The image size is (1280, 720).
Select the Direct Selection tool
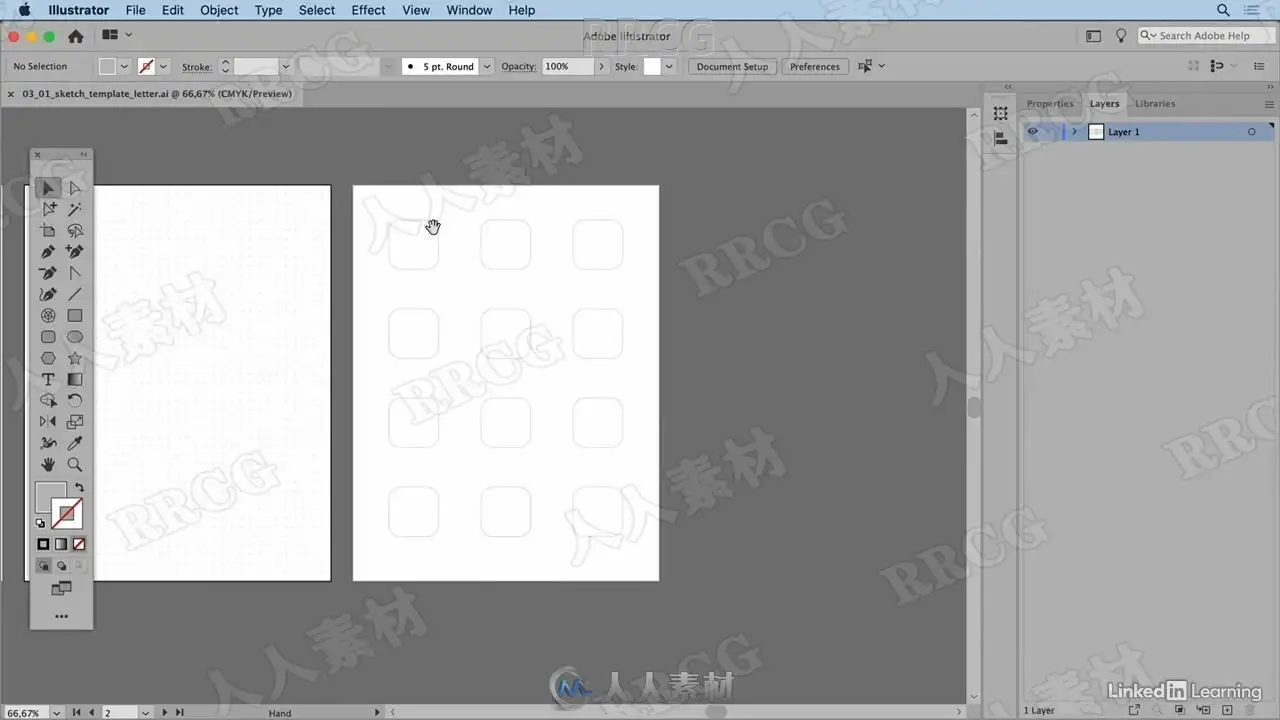[x=75, y=188]
